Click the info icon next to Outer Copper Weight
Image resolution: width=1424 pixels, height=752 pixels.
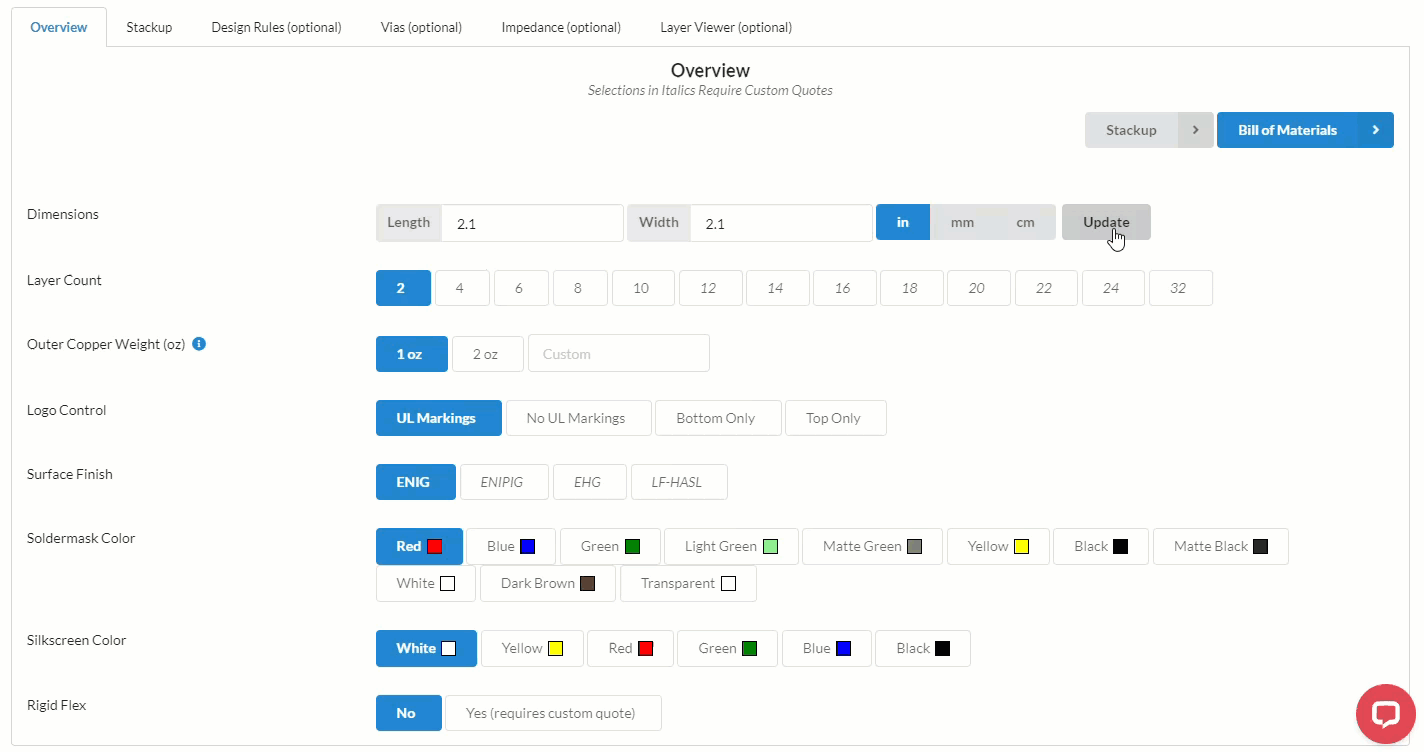click(x=198, y=343)
